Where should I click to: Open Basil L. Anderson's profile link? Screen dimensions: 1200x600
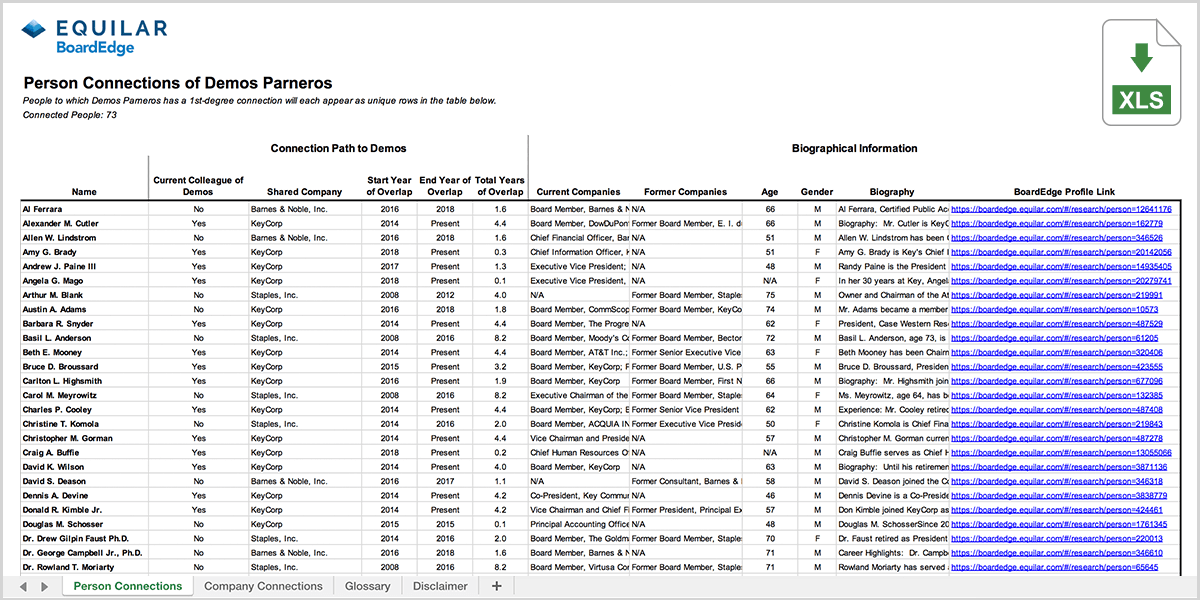[1054, 338]
